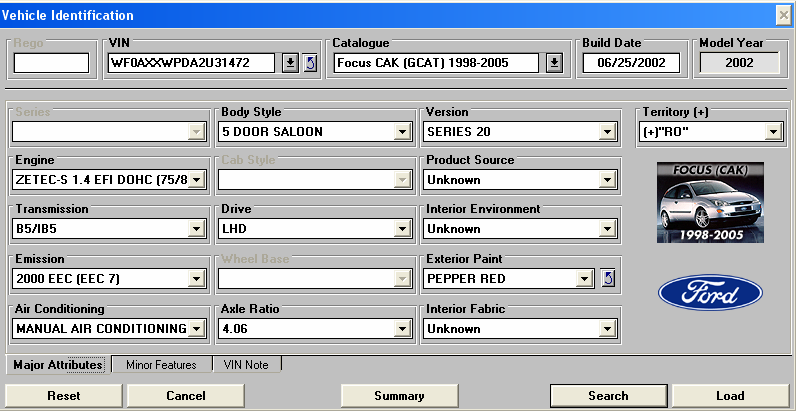Image resolution: width=796 pixels, height=411 pixels.
Task: Expand the Territory (+) dropdown
Action: coord(773,131)
